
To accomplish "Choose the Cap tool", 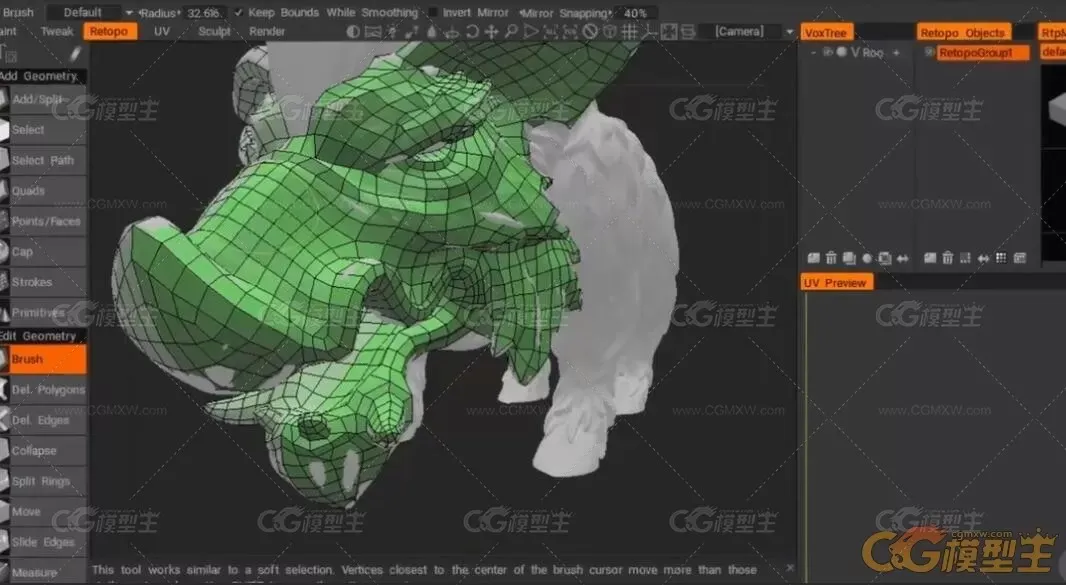I will pyautogui.click(x=44, y=252).
